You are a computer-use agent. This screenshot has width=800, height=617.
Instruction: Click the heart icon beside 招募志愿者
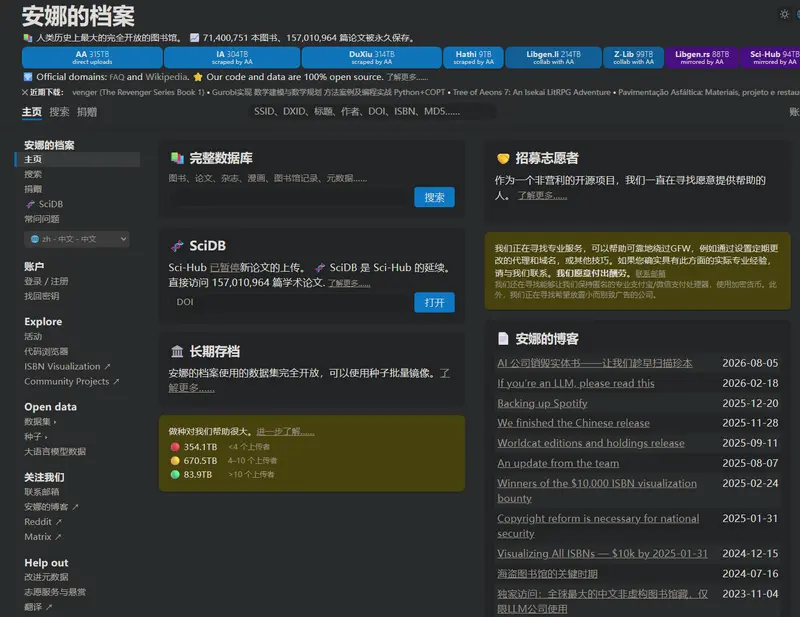(x=503, y=158)
